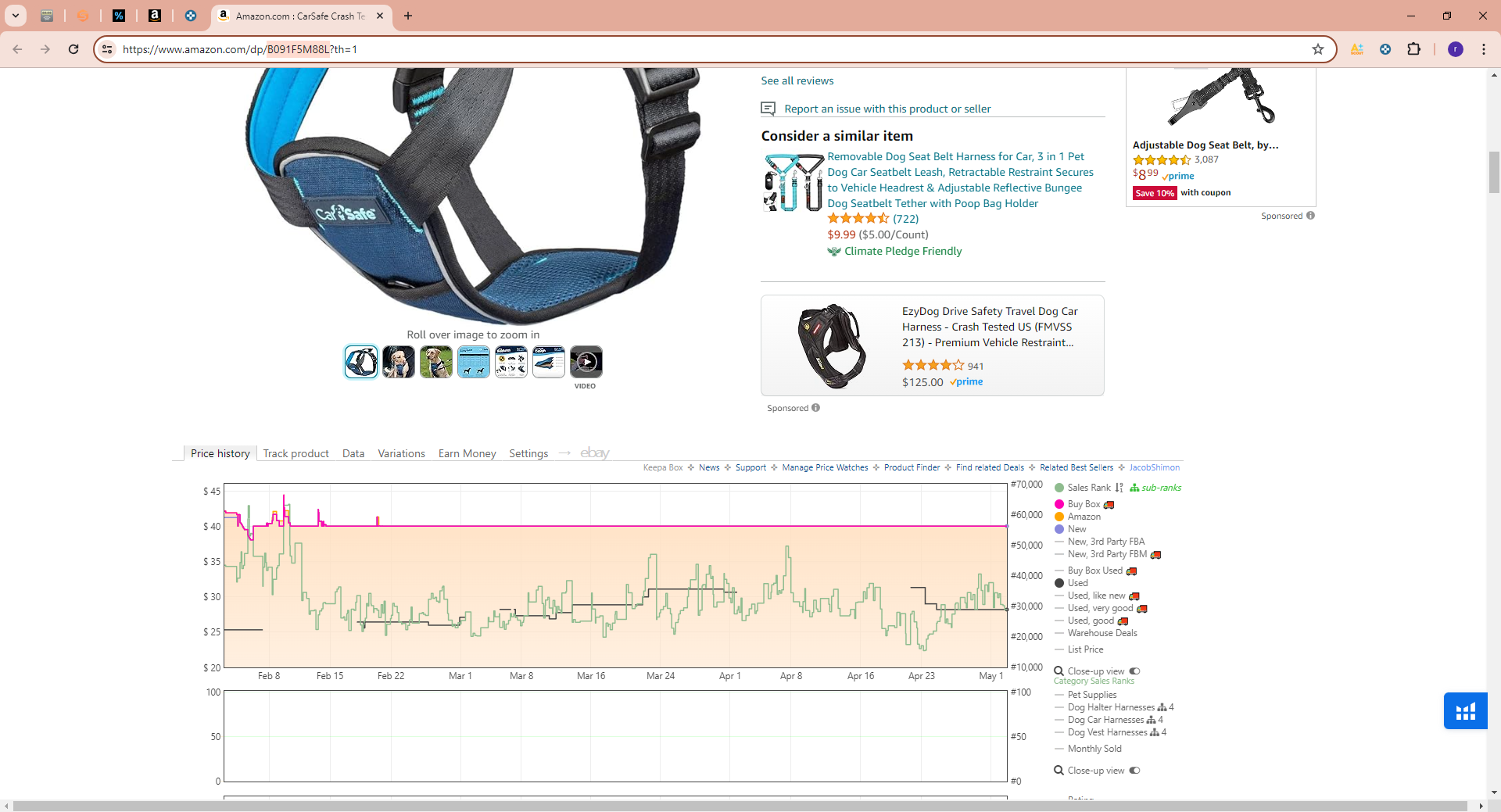Image resolution: width=1501 pixels, height=812 pixels.
Task: Toggle the Buy Box pink series
Action: (1077, 504)
